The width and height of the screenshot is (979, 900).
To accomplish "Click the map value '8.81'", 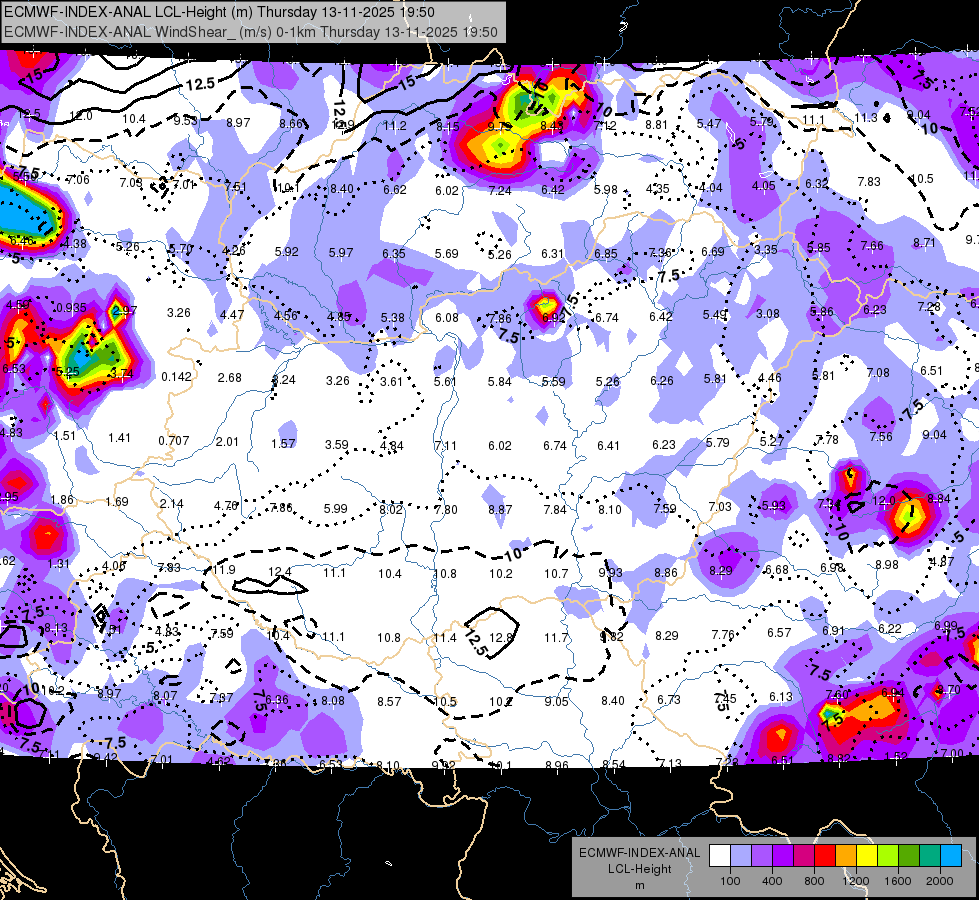I will click(x=656, y=124).
